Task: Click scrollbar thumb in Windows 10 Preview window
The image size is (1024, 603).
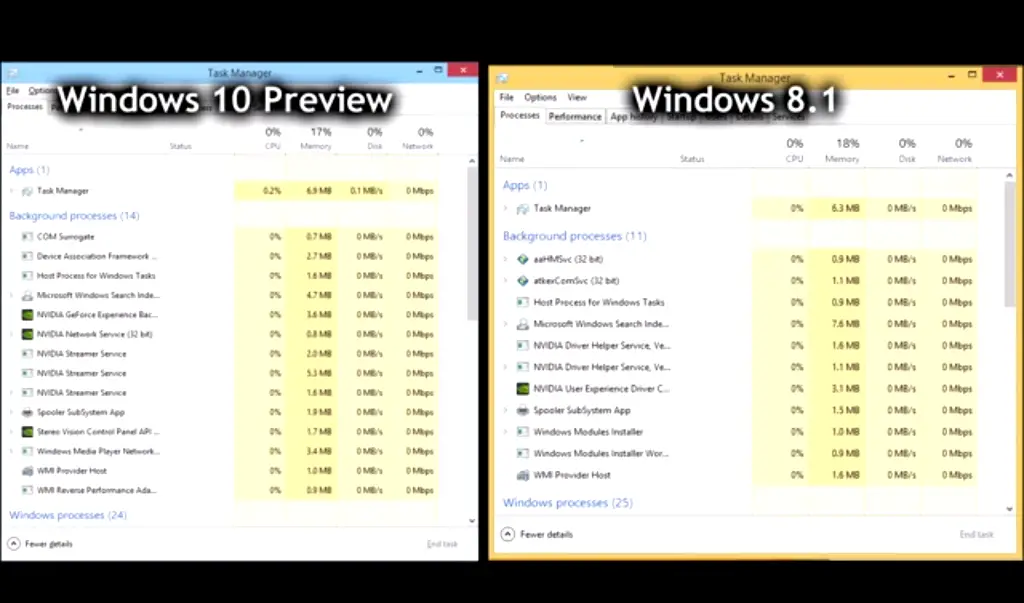Action: (x=472, y=244)
